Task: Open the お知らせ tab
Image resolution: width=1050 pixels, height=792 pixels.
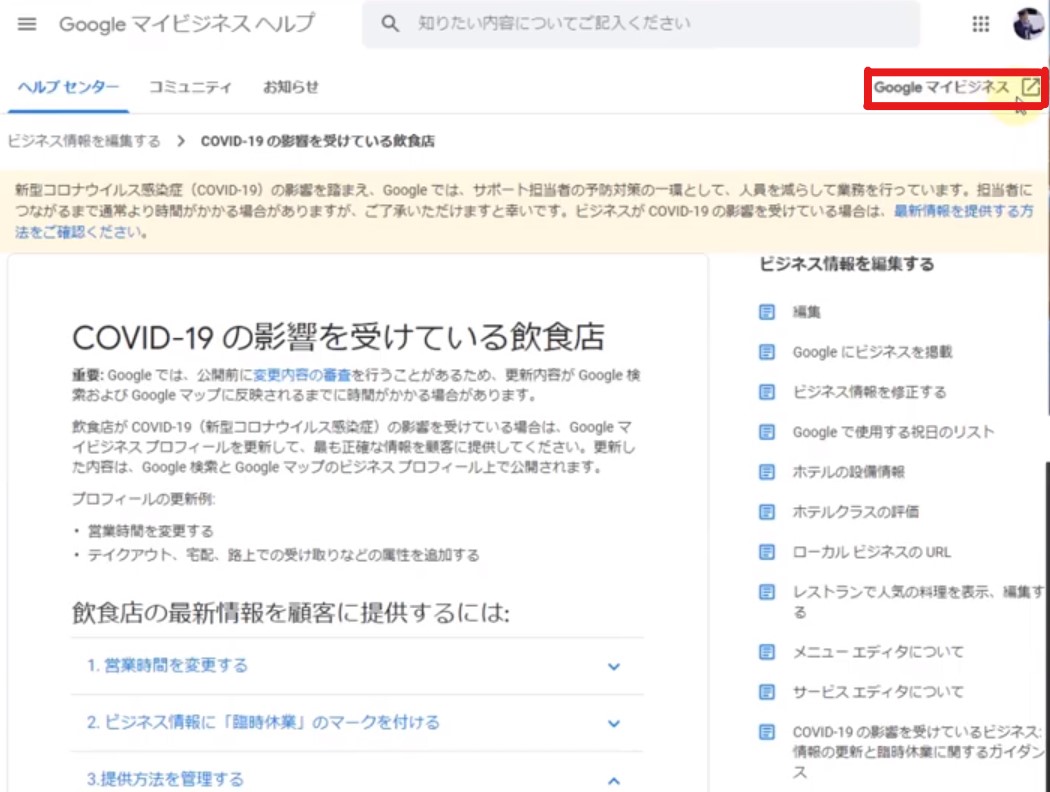Action: pyautogui.click(x=291, y=87)
